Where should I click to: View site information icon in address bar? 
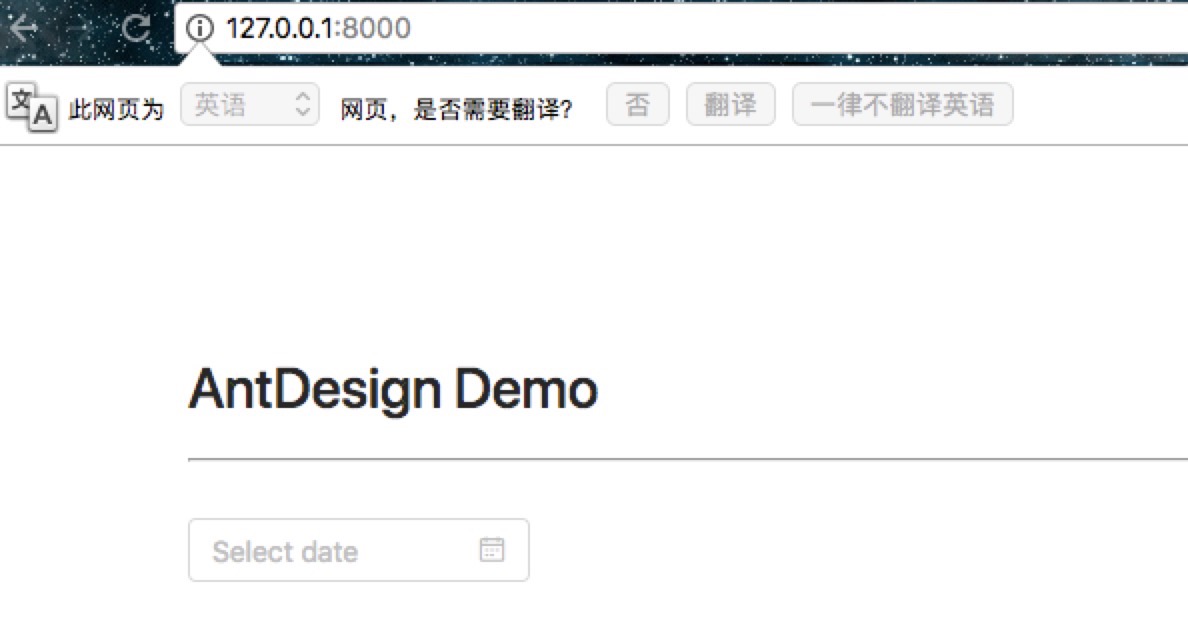click(199, 28)
